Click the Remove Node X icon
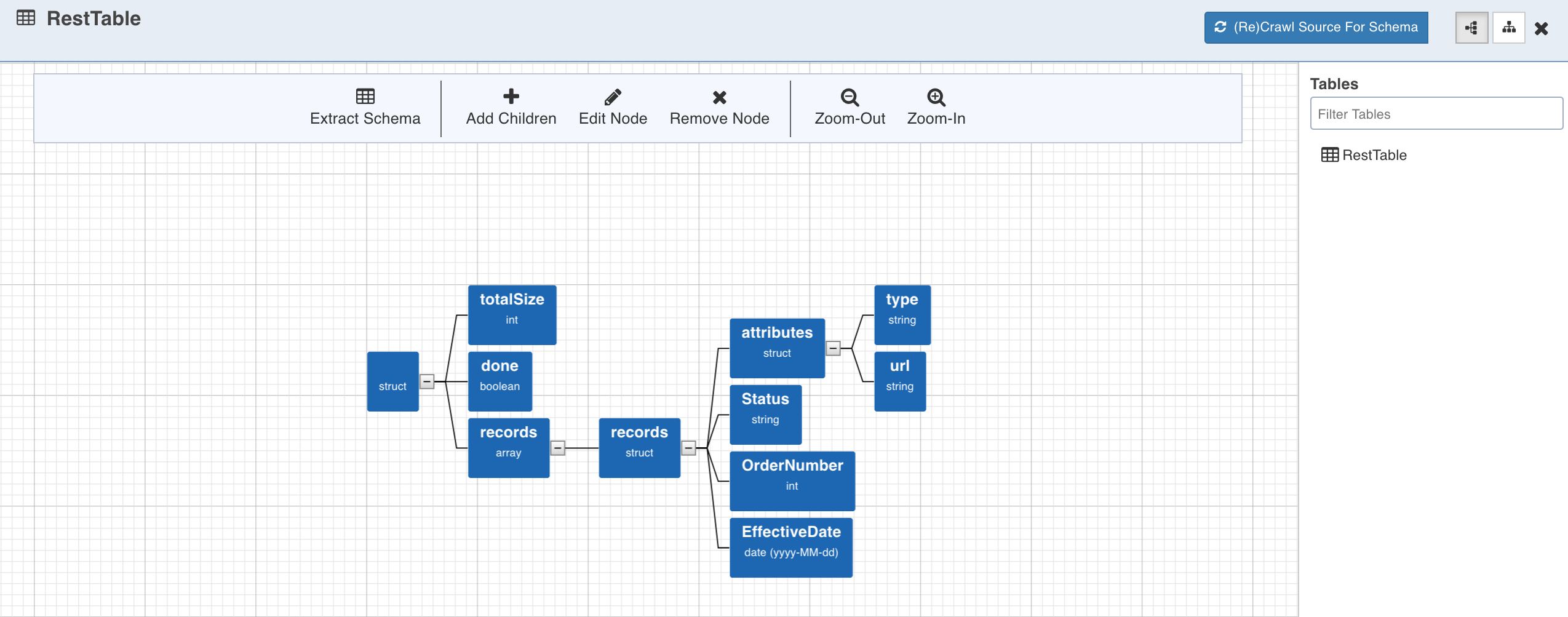Screen dimensions: 1568x617 (719, 97)
